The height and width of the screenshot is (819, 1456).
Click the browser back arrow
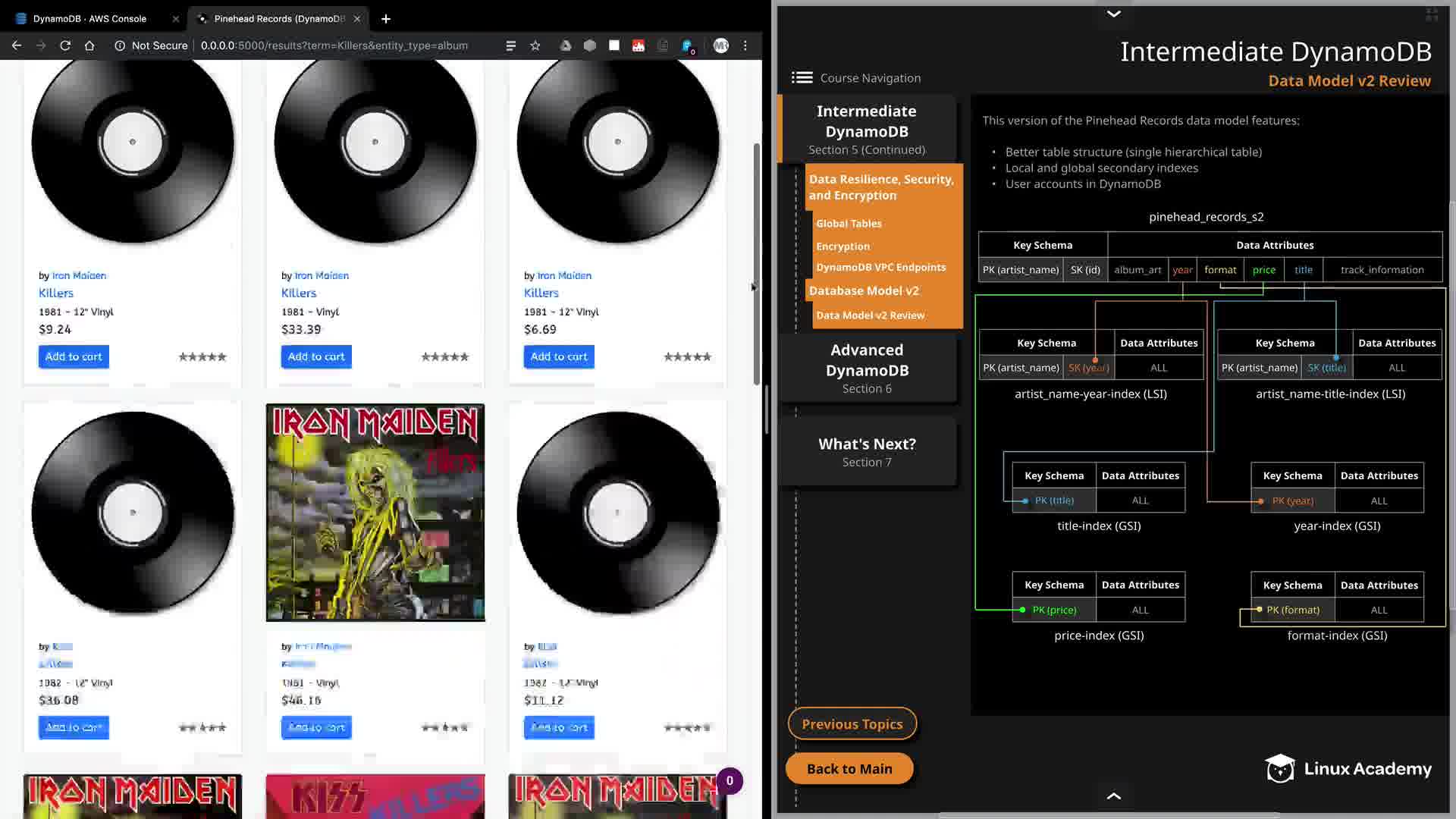(17, 45)
